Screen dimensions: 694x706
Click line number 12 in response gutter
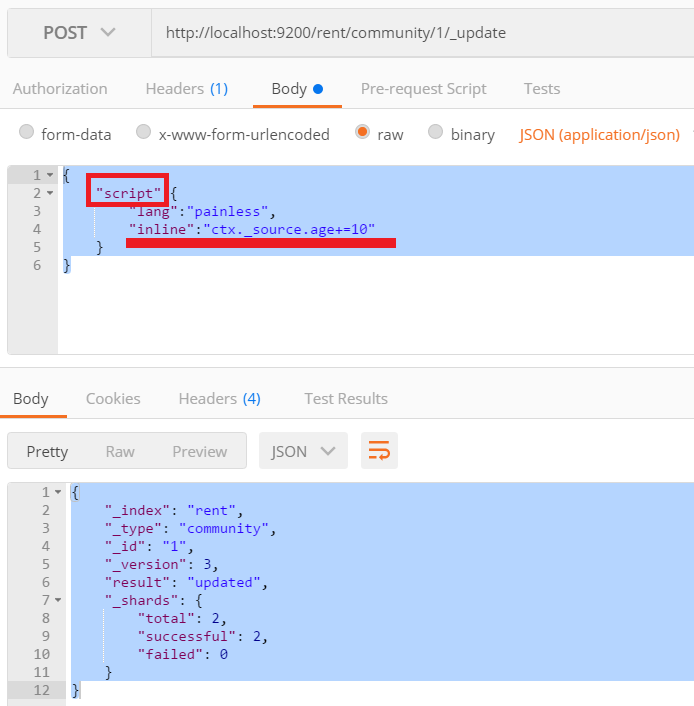[x=41, y=690]
